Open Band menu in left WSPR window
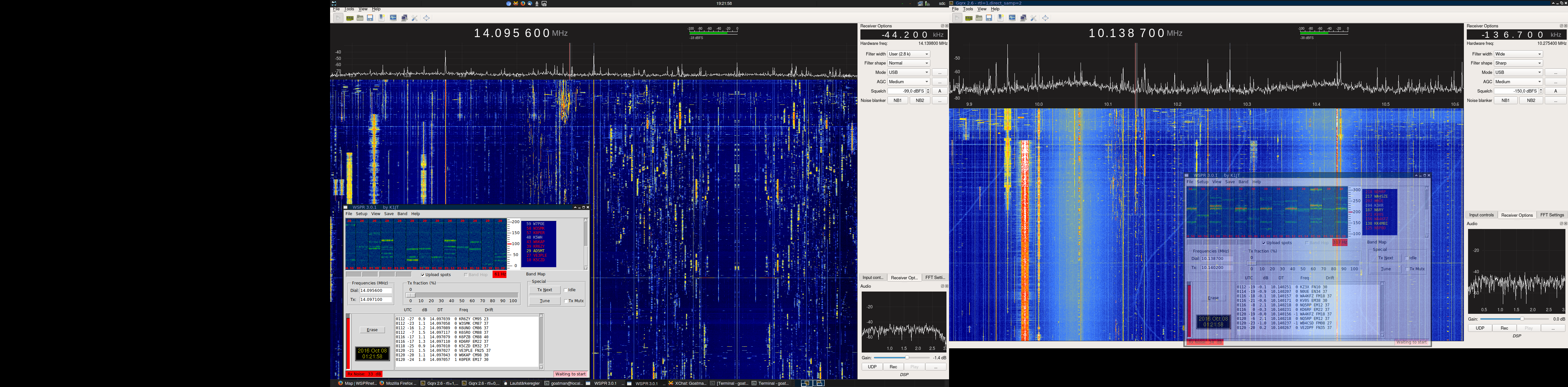 point(402,213)
